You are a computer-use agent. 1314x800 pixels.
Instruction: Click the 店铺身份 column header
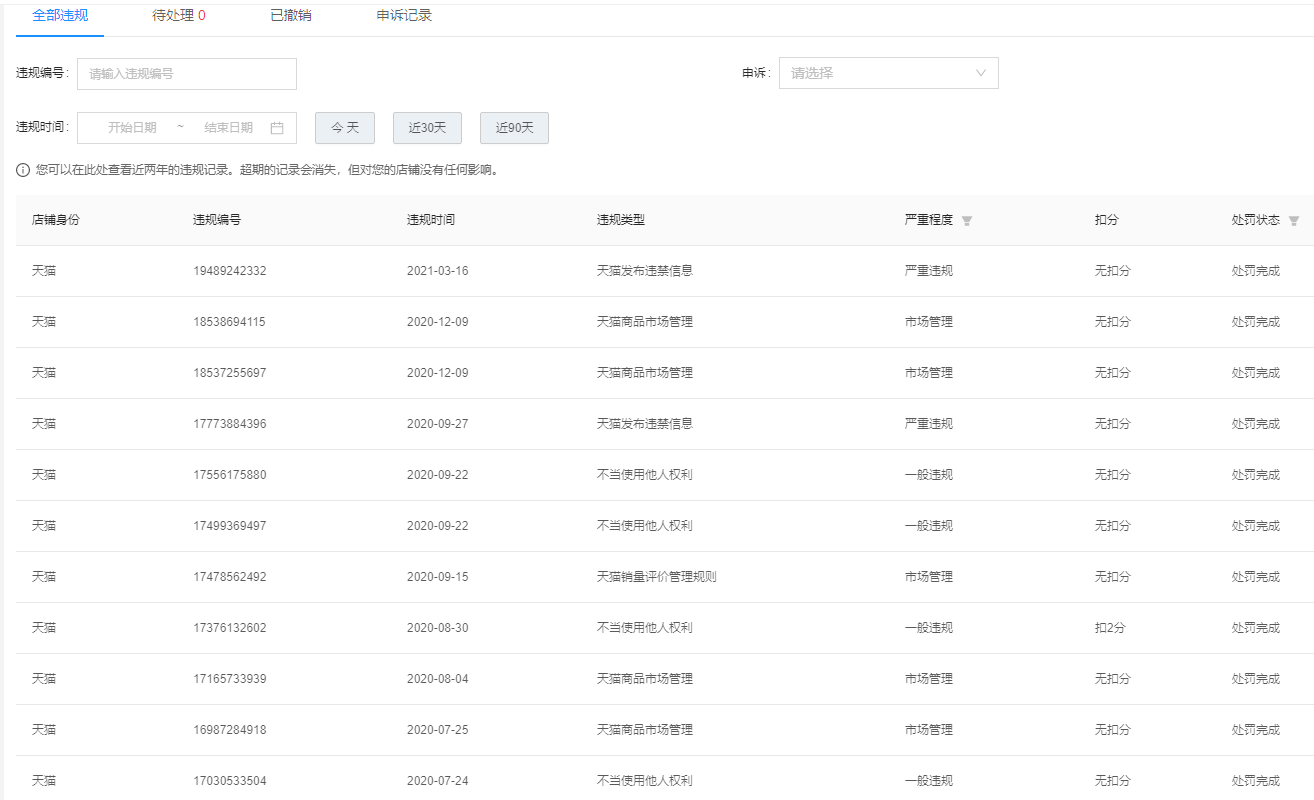point(56,220)
